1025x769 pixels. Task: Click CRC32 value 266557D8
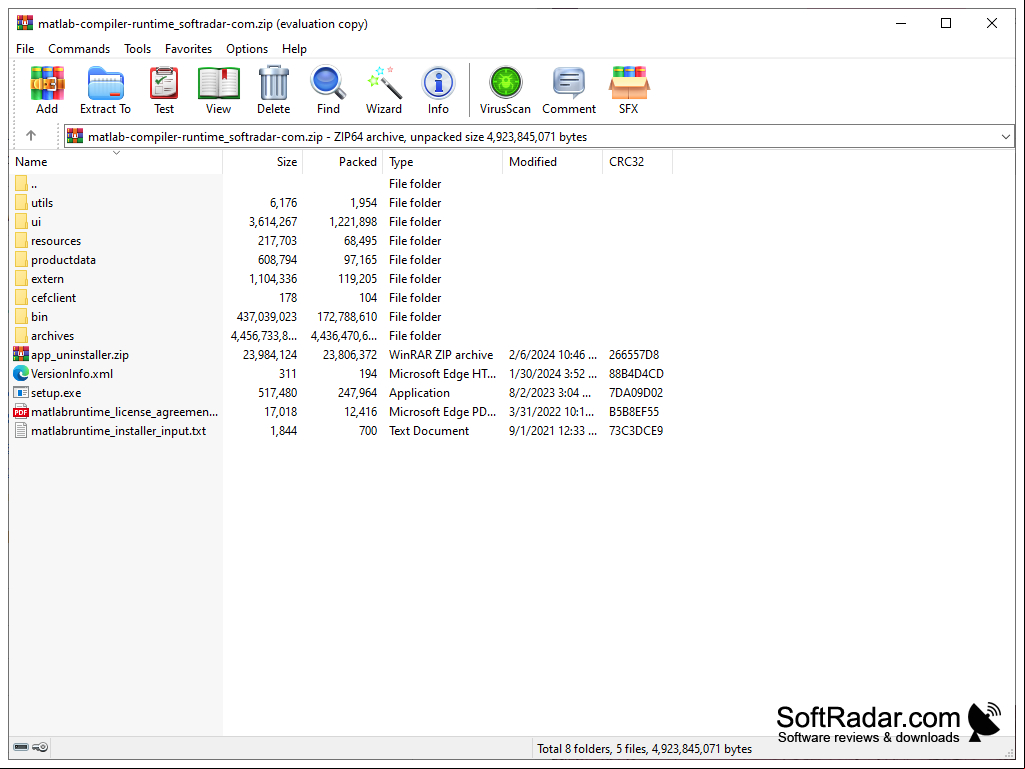coord(634,354)
